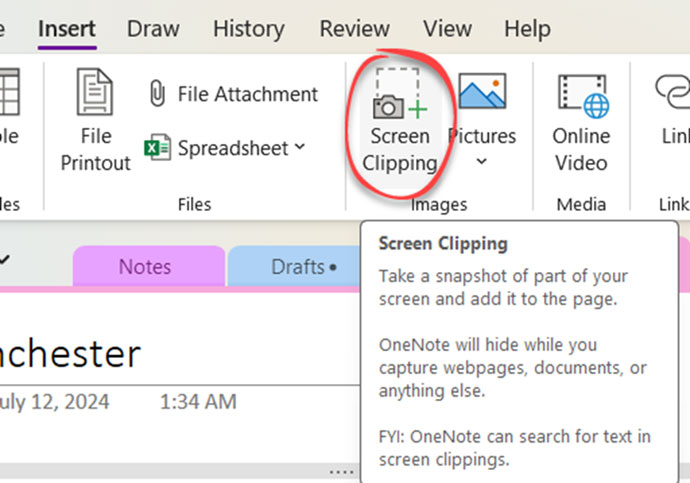Click the Pictures image icon
This screenshot has height=483, width=690.
pos(481,92)
